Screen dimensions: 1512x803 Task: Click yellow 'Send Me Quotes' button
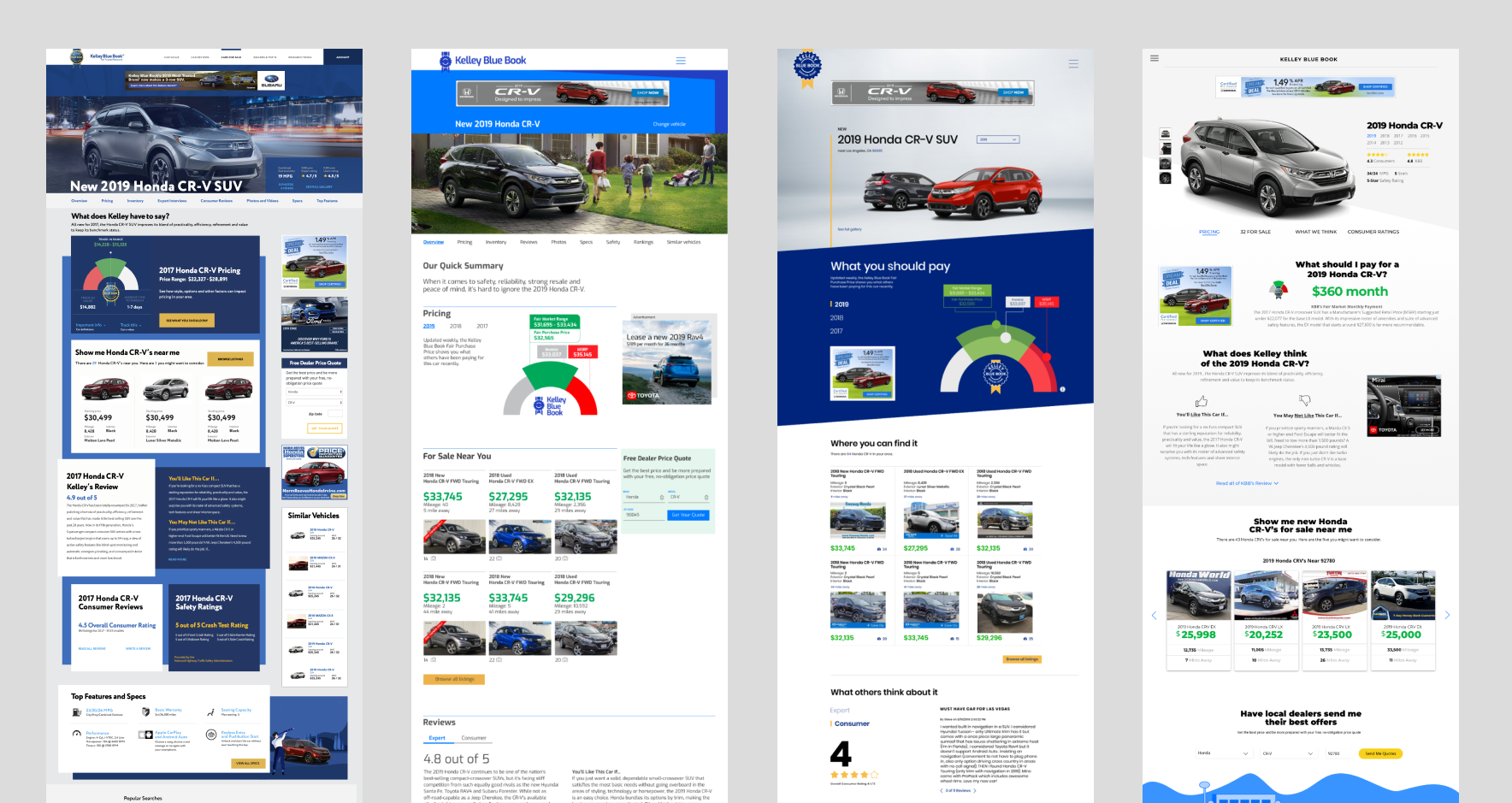point(1380,753)
